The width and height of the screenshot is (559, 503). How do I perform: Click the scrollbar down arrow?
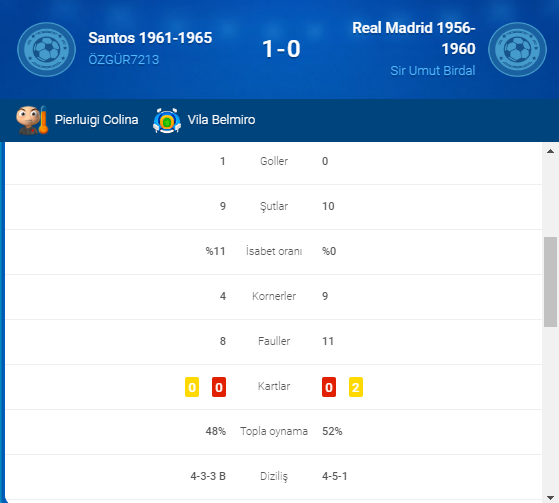click(x=550, y=498)
